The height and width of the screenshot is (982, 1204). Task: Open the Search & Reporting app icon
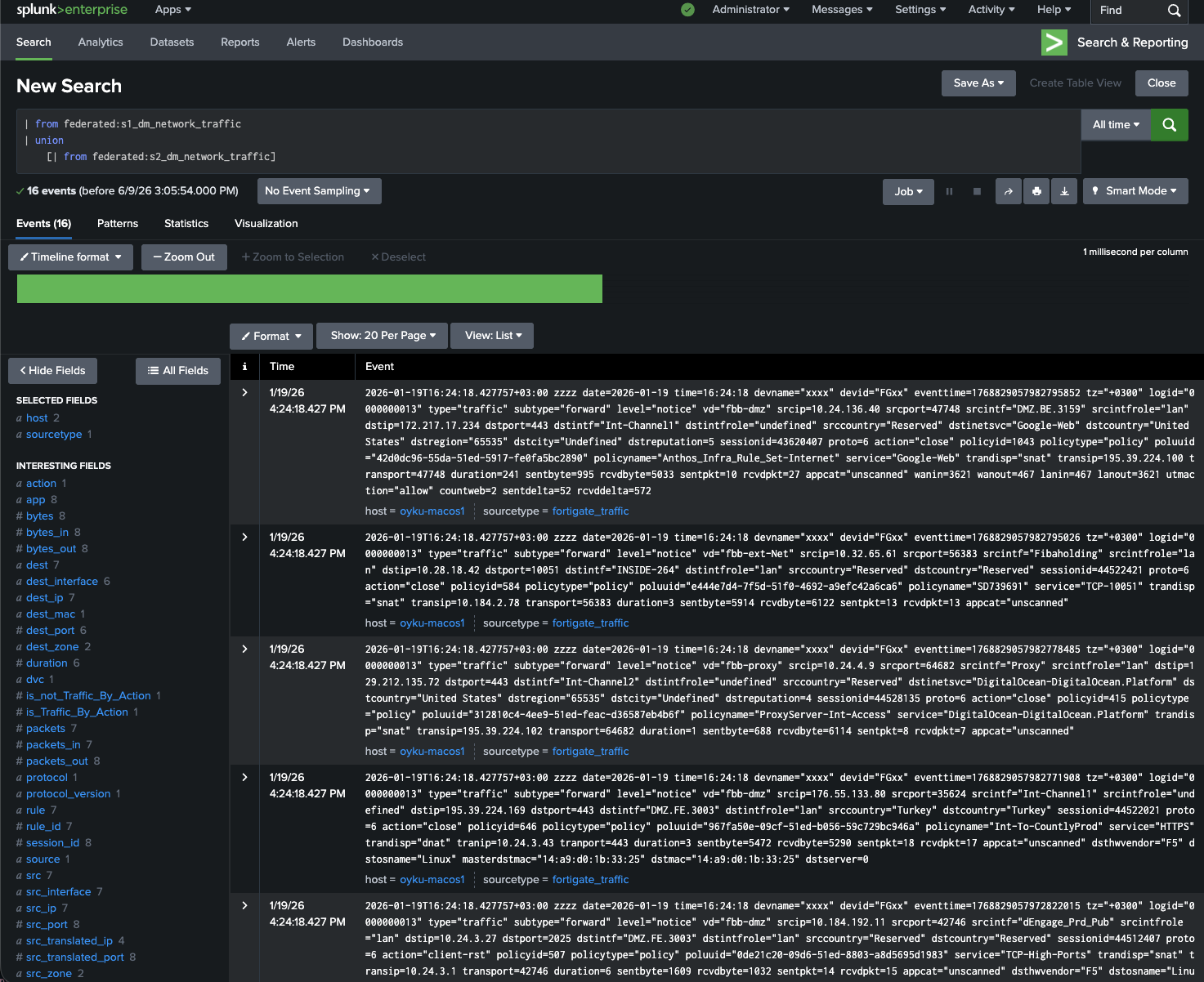coord(1054,42)
